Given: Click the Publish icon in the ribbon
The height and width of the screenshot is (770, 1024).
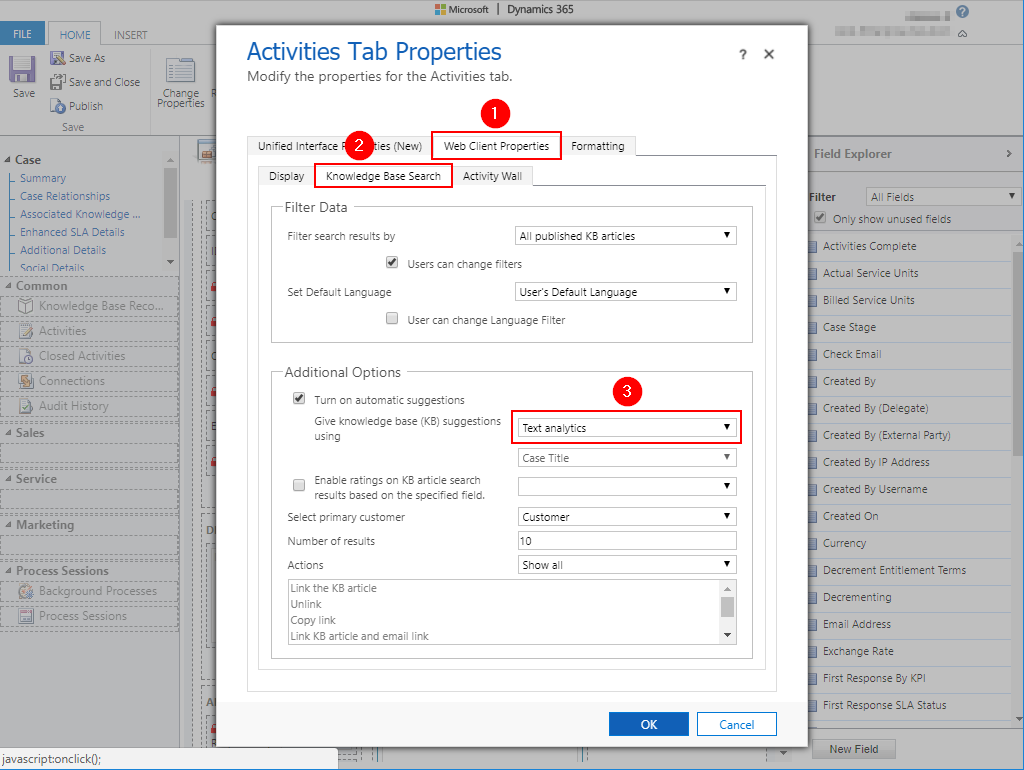Looking at the screenshot, I should pos(58,106).
